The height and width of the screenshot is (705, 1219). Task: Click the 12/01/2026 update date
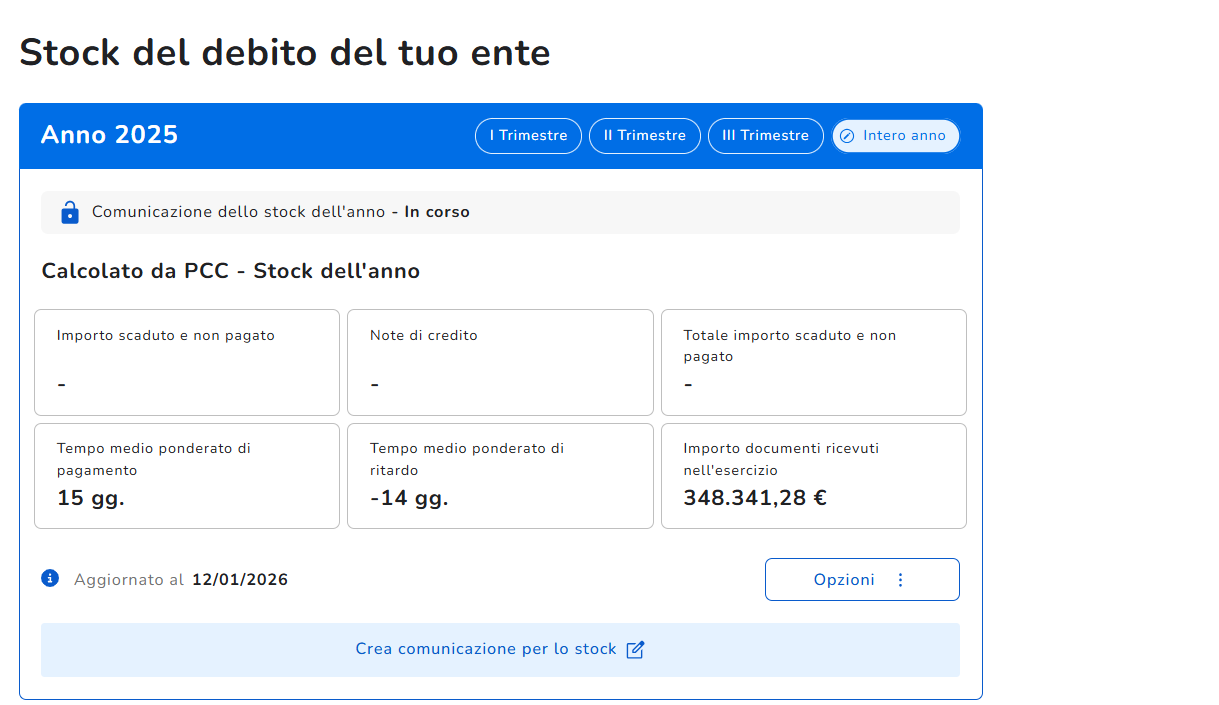[x=240, y=580]
